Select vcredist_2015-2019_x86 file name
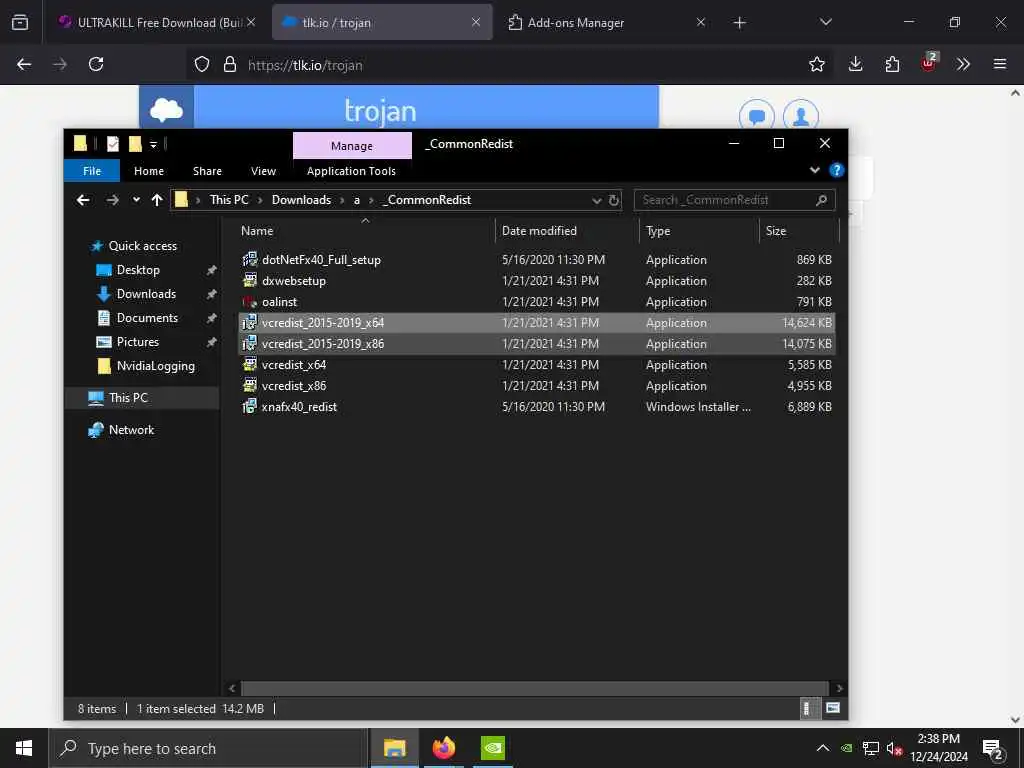Image resolution: width=1024 pixels, height=768 pixels. click(x=323, y=344)
